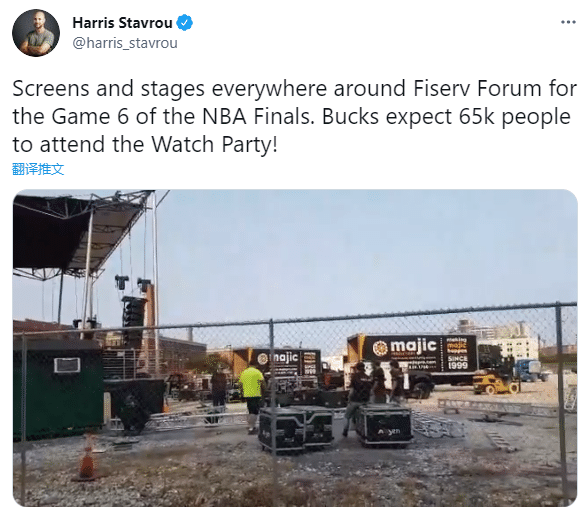Click the orange traffic cone

click(87, 459)
